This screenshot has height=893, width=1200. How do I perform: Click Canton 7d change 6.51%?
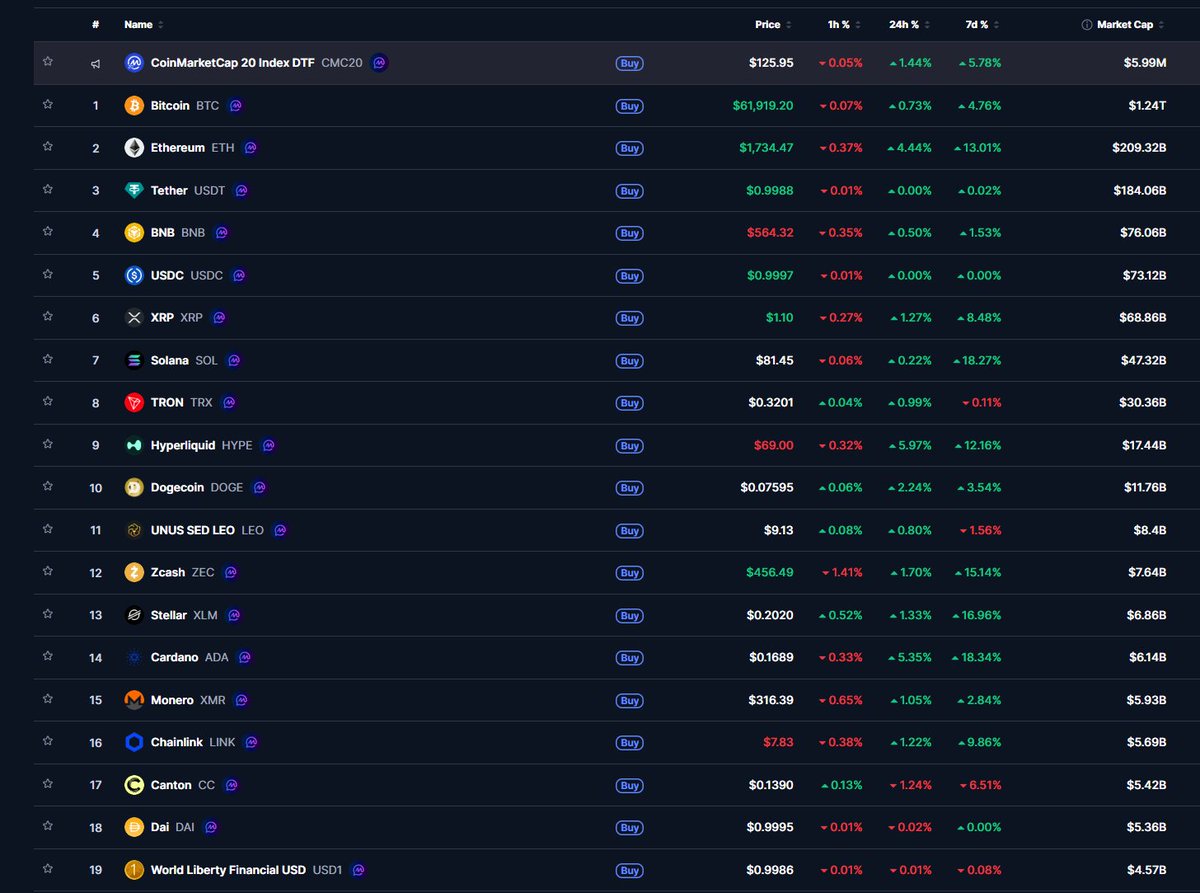point(982,785)
